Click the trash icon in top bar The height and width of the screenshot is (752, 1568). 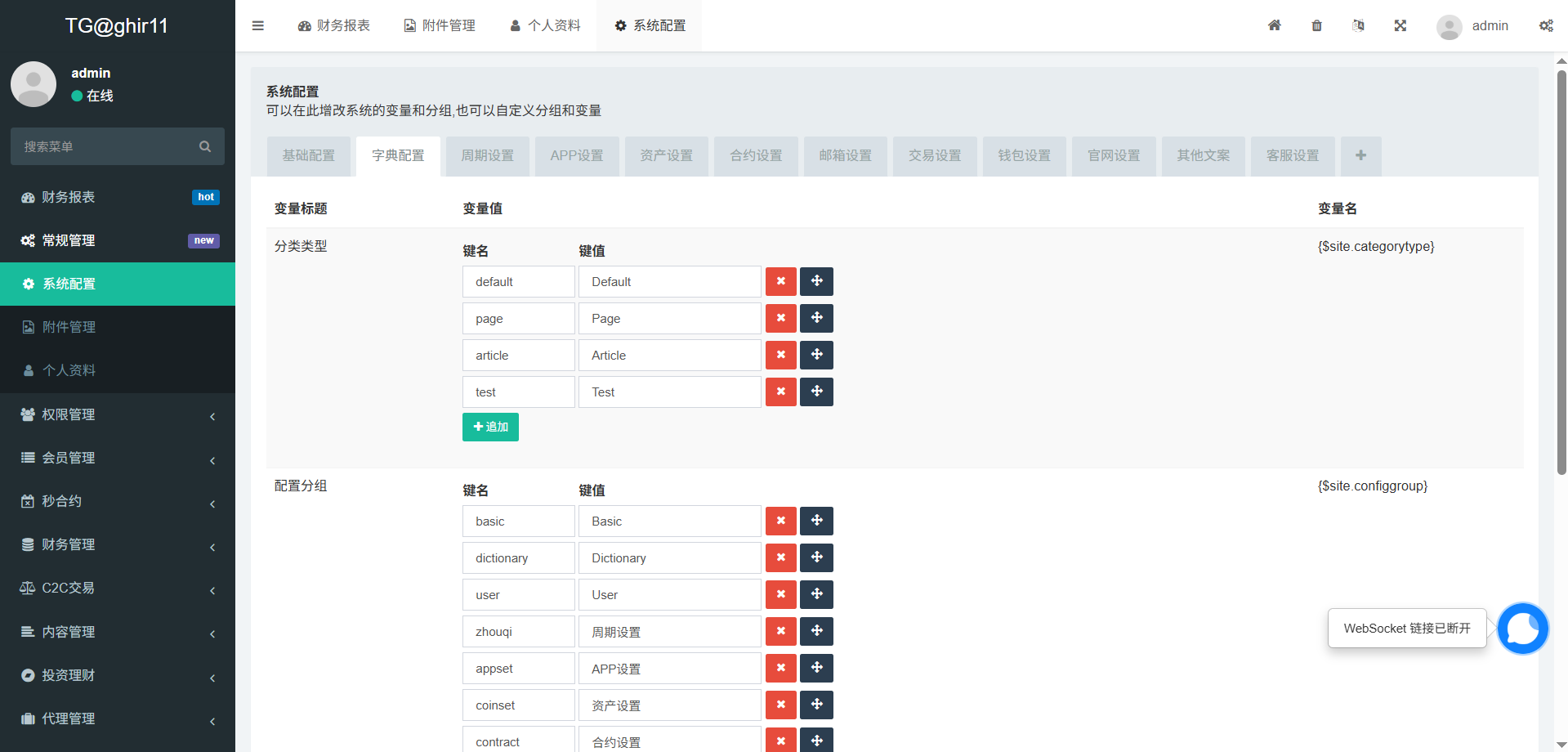coord(1316,25)
